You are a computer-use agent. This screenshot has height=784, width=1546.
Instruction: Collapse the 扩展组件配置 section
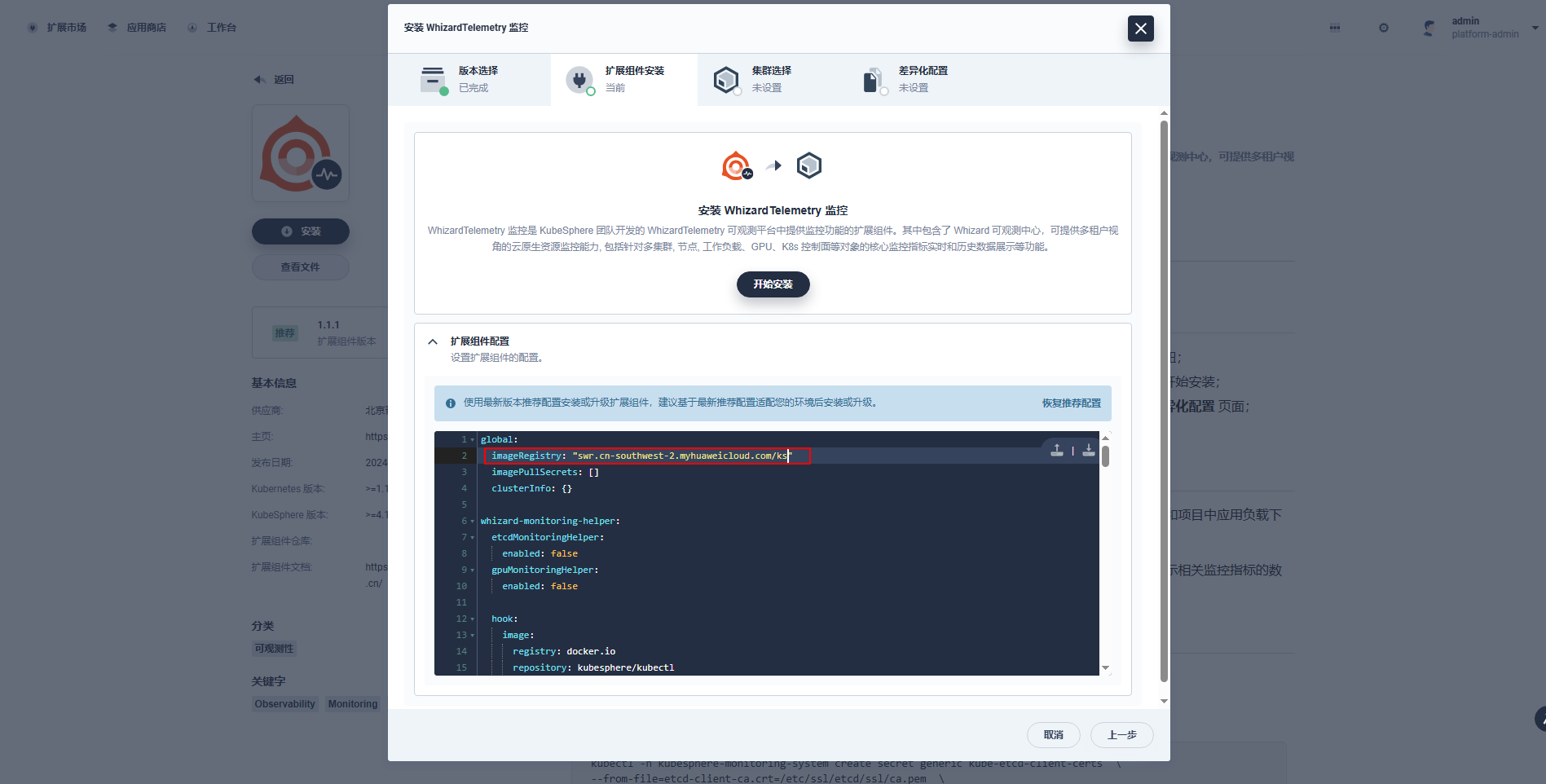tap(433, 341)
